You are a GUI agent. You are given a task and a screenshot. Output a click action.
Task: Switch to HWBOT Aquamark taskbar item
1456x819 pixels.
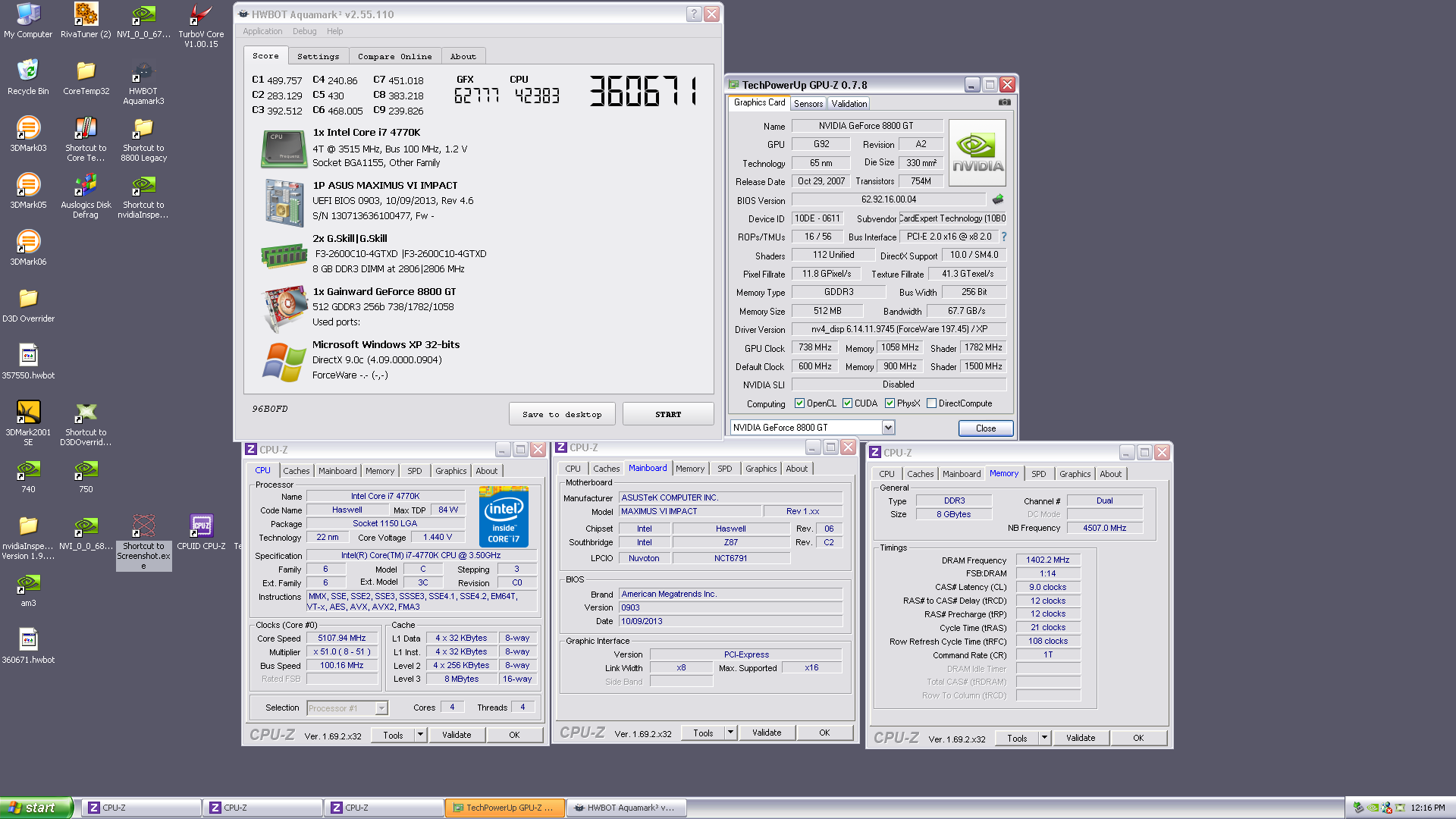[626, 808]
